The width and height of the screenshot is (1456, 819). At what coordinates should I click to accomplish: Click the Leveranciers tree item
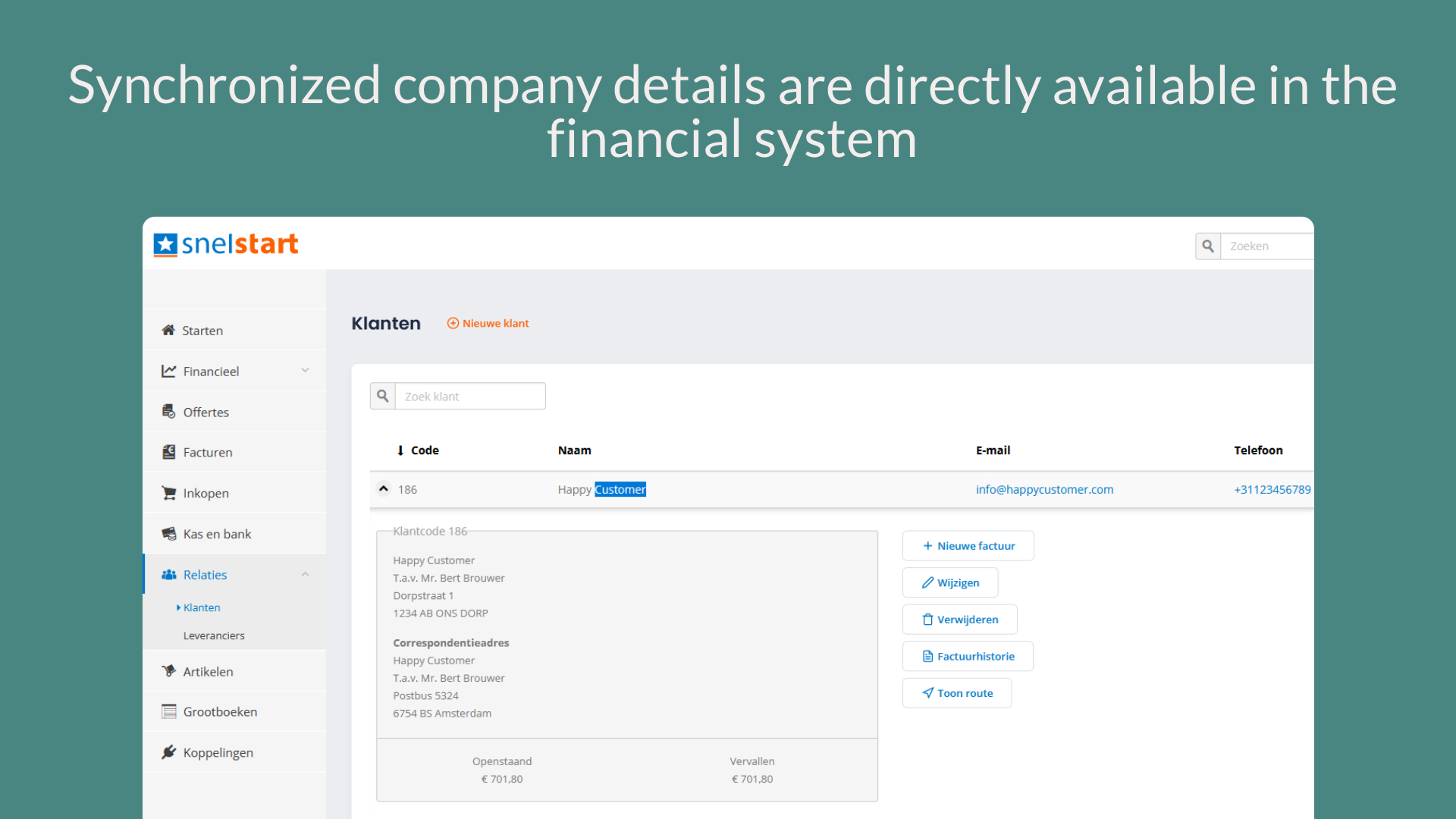pyautogui.click(x=215, y=634)
